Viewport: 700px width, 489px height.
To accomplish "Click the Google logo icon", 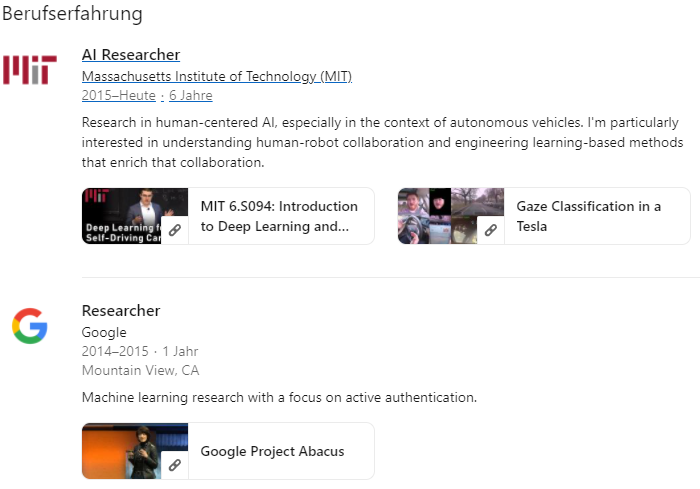I will [30, 326].
